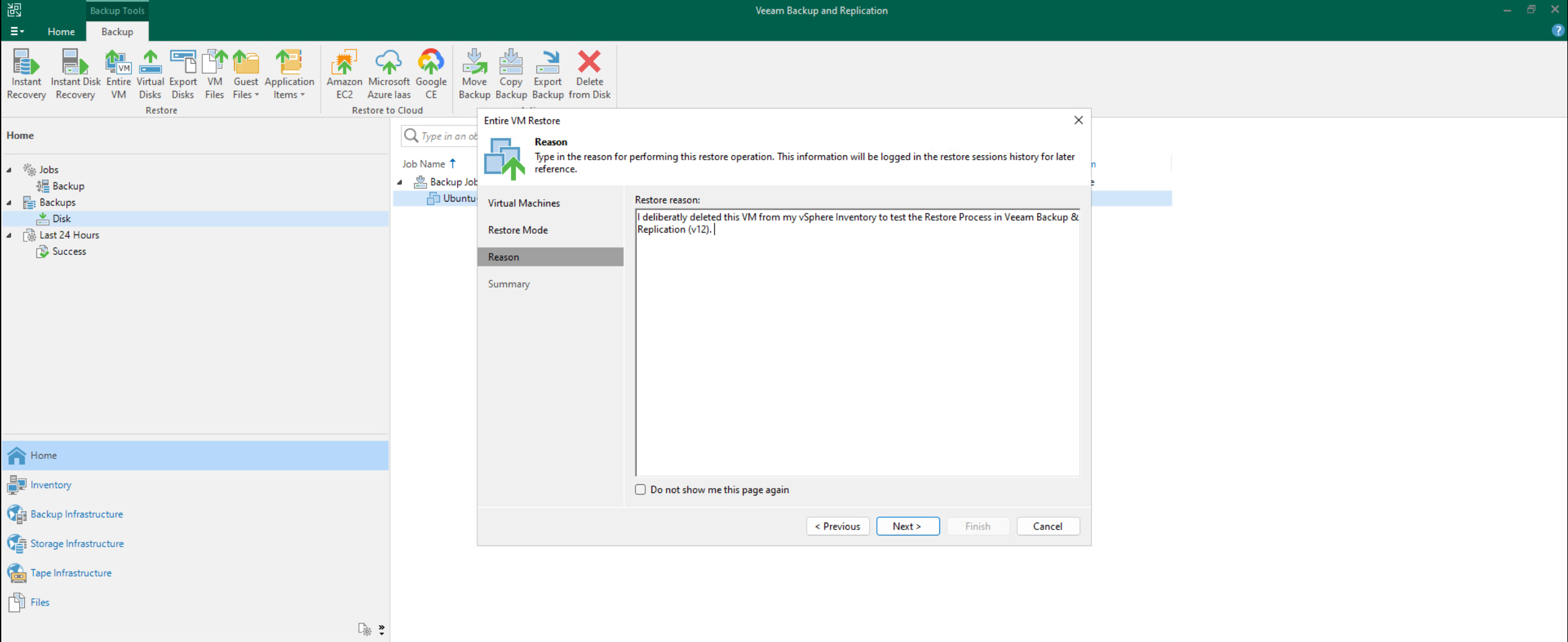Switch to the Backup ribbon tab
Screen dimensions: 1568x642
click(x=117, y=32)
